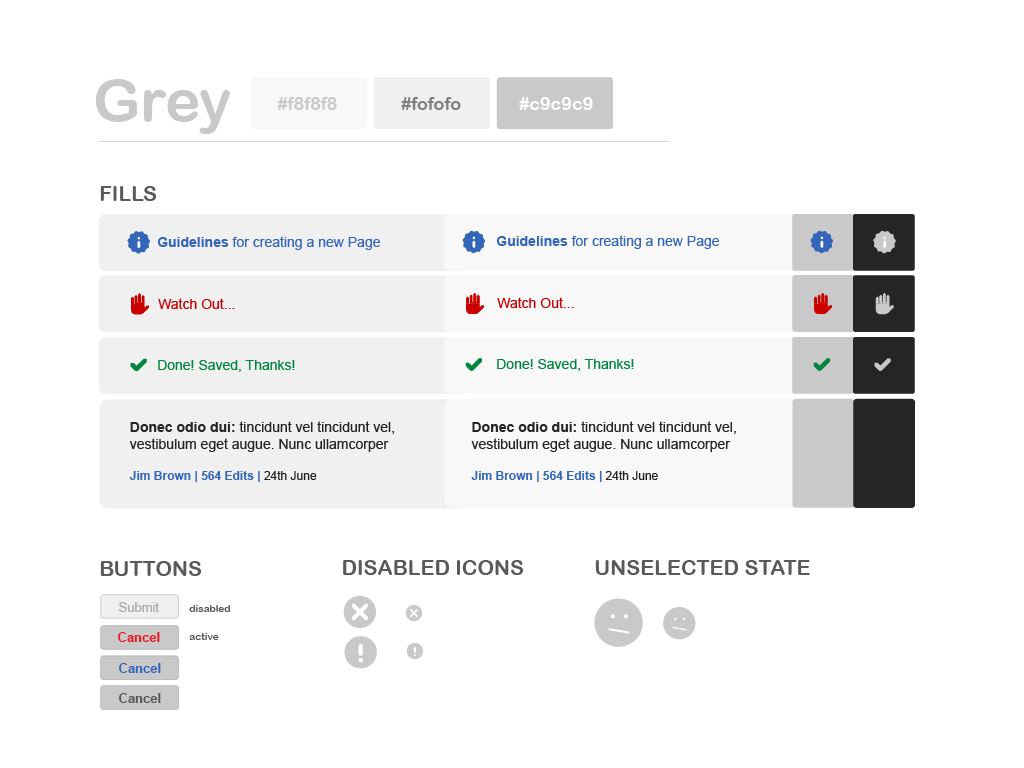This screenshot has height=768, width=1024.
Task: Pick the #c9c9c9 grey swatch
Action: [555, 103]
